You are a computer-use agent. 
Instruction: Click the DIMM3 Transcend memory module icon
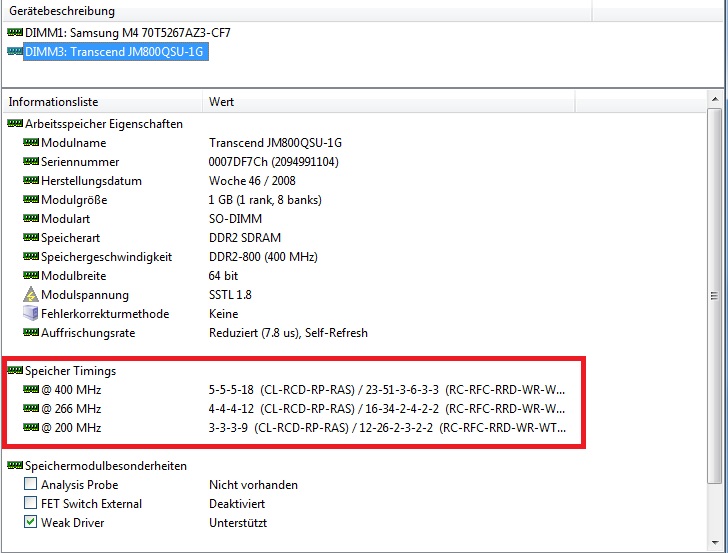(15, 52)
